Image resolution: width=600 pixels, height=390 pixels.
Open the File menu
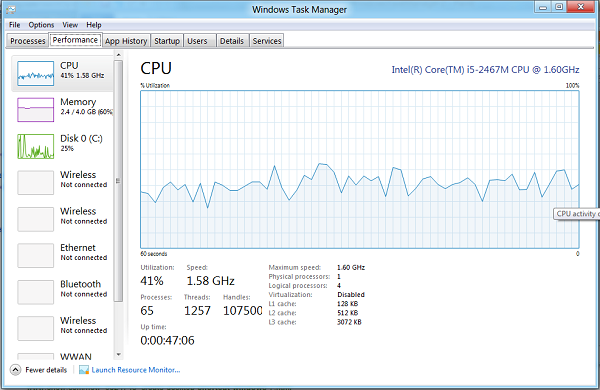(15, 25)
